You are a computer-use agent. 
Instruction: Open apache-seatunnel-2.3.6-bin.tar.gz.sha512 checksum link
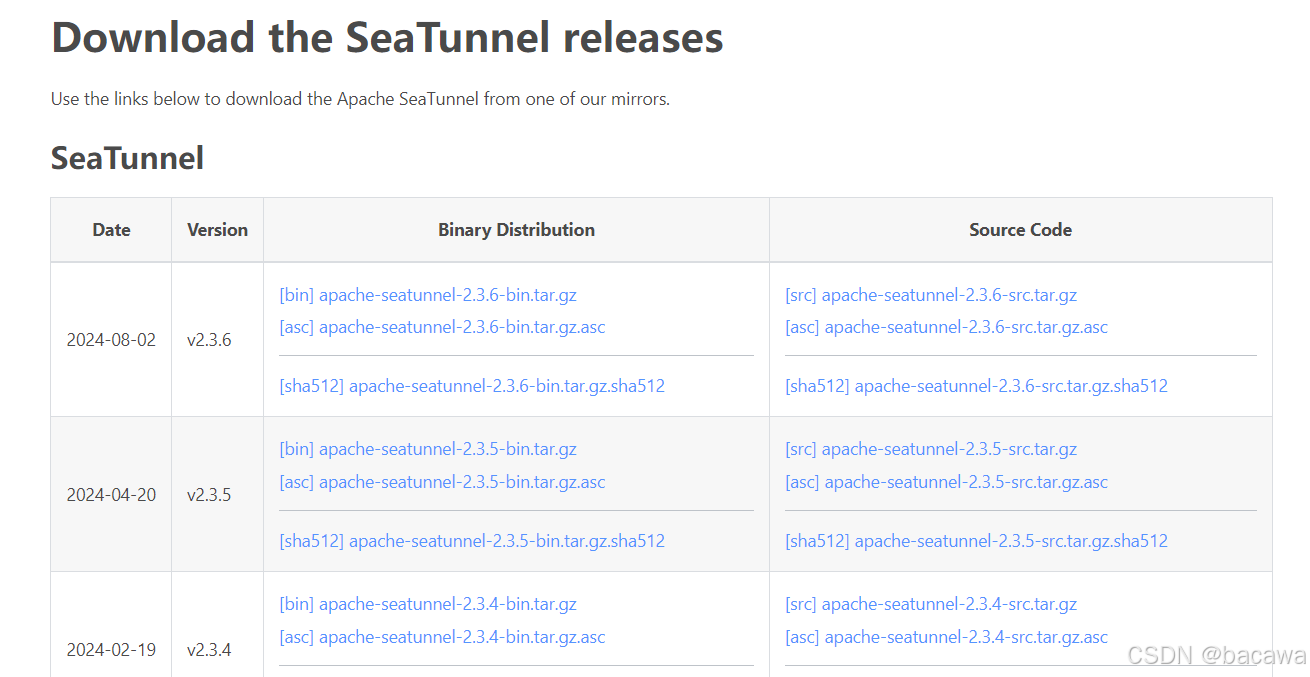pos(472,386)
